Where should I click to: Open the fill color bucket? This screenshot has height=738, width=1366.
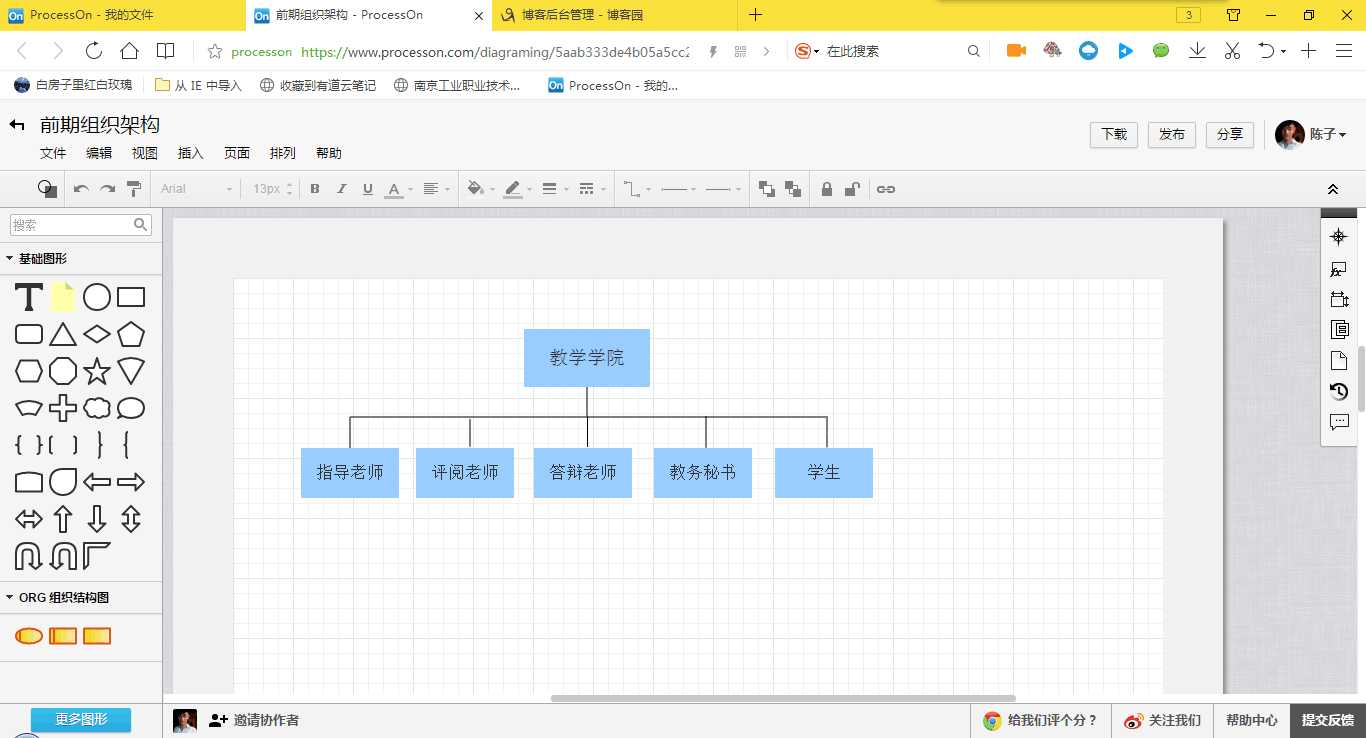point(479,189)
